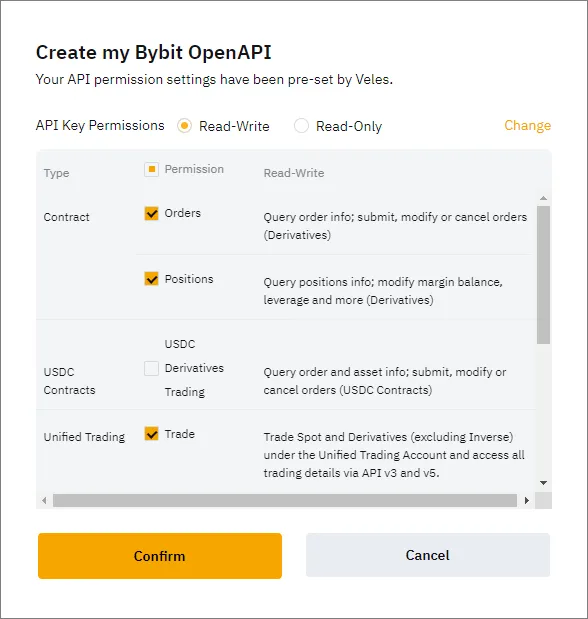Click the horizontal scrollbar right arrow
Screen dimensions: 588x619
[526, 500]
